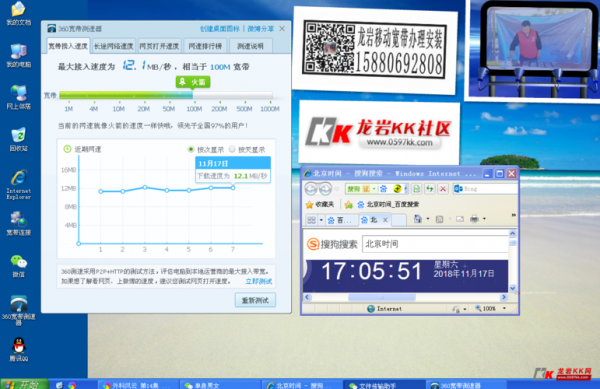Click the 立即测试 link
The width and height of the screenshot is (600, 389).
pyautogui.click(x=258, y=282)
